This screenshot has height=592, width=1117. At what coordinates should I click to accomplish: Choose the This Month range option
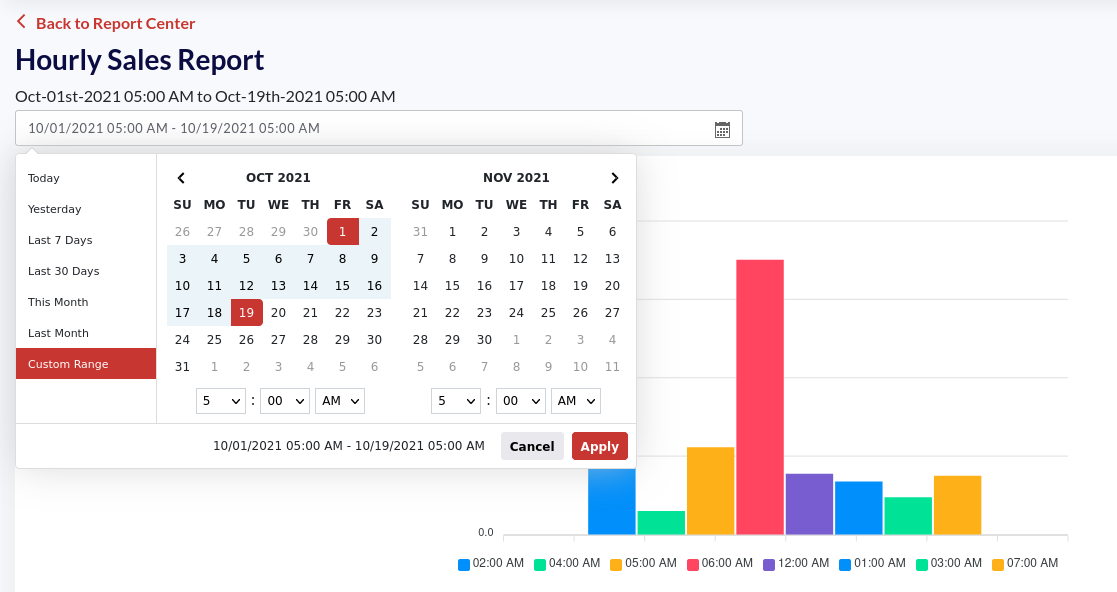pyautogui.click(x=58, y=302)
